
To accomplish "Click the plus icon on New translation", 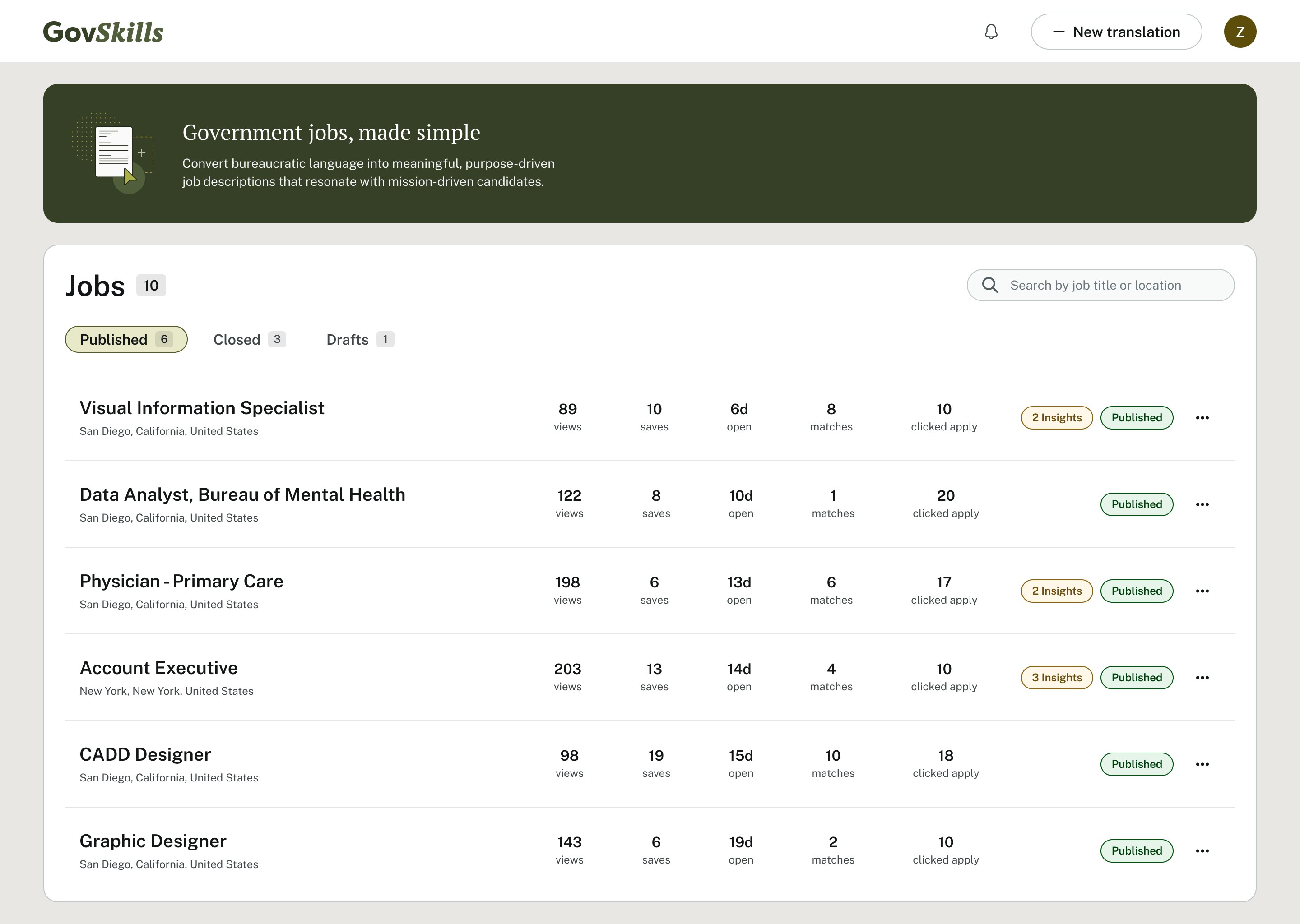I will click(1059, 31).
